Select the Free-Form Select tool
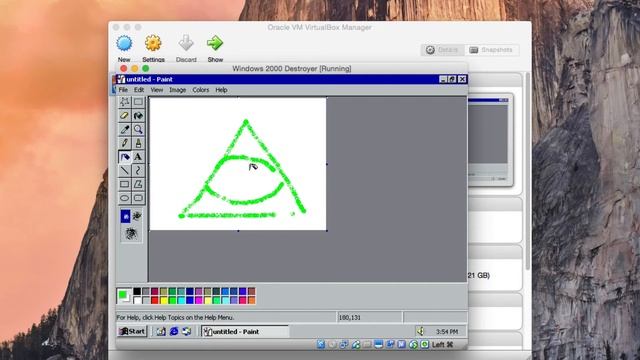The height and width of the screenshot is (360, 640). 124,102
